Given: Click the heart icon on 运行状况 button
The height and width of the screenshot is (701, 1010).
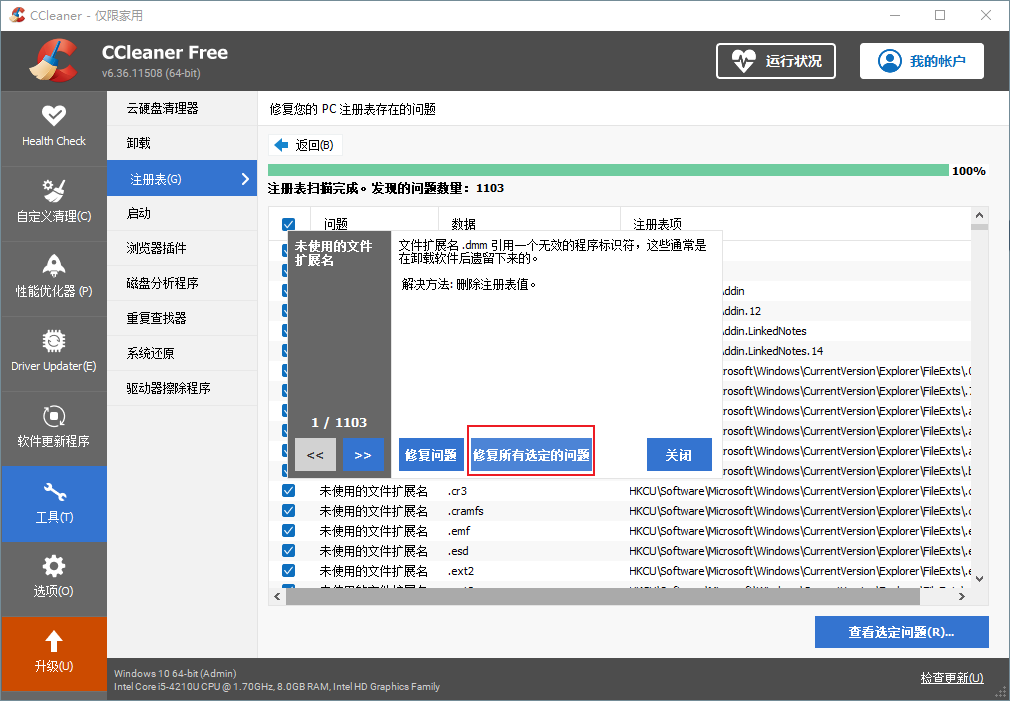Looking at the screenshot, I should pos(743,61).
